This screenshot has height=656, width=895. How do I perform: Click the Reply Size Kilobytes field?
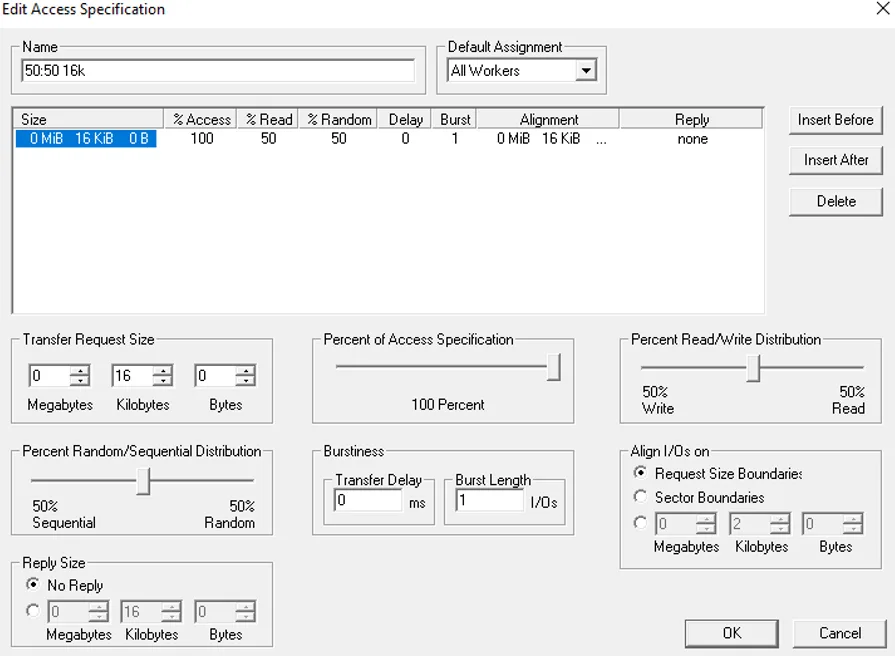pos(142,611)
